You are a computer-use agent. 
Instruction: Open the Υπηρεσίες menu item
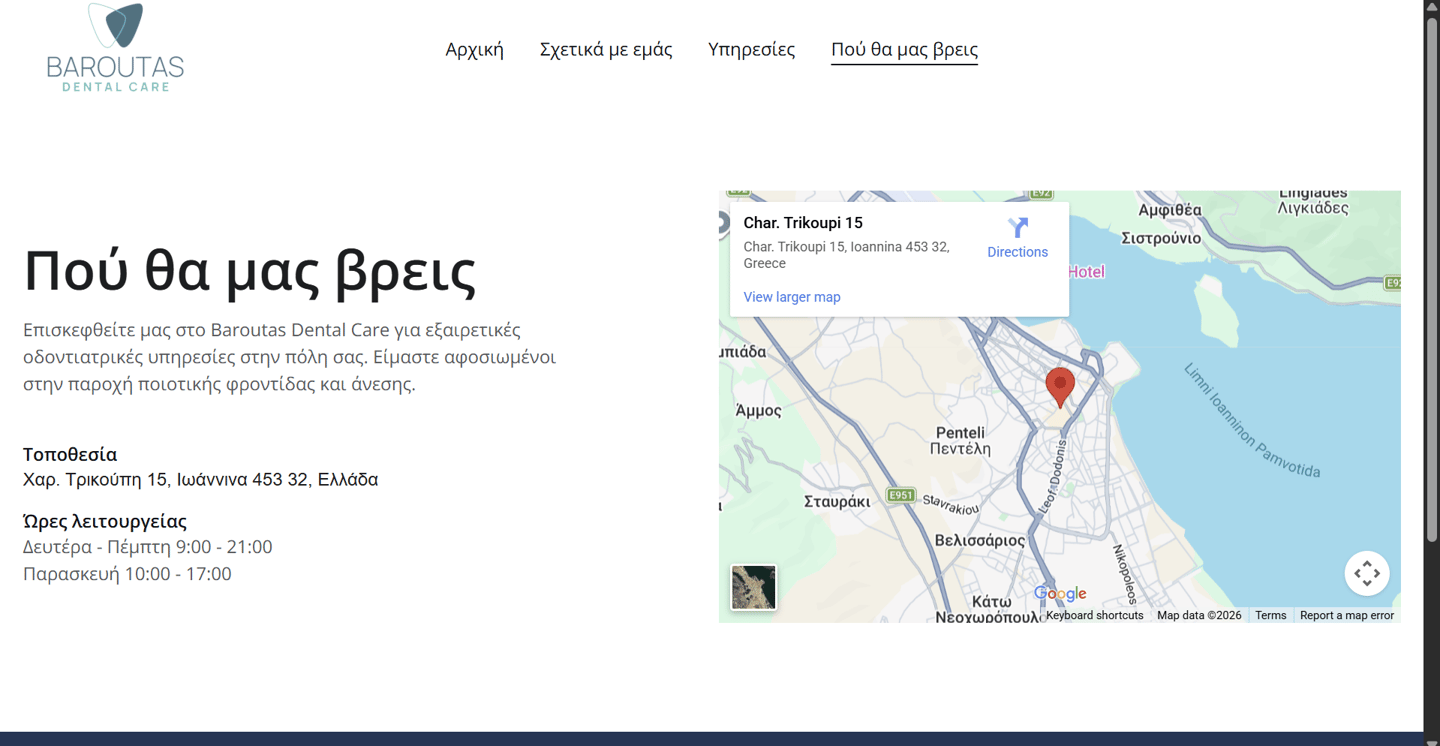[x=751, y=49]
